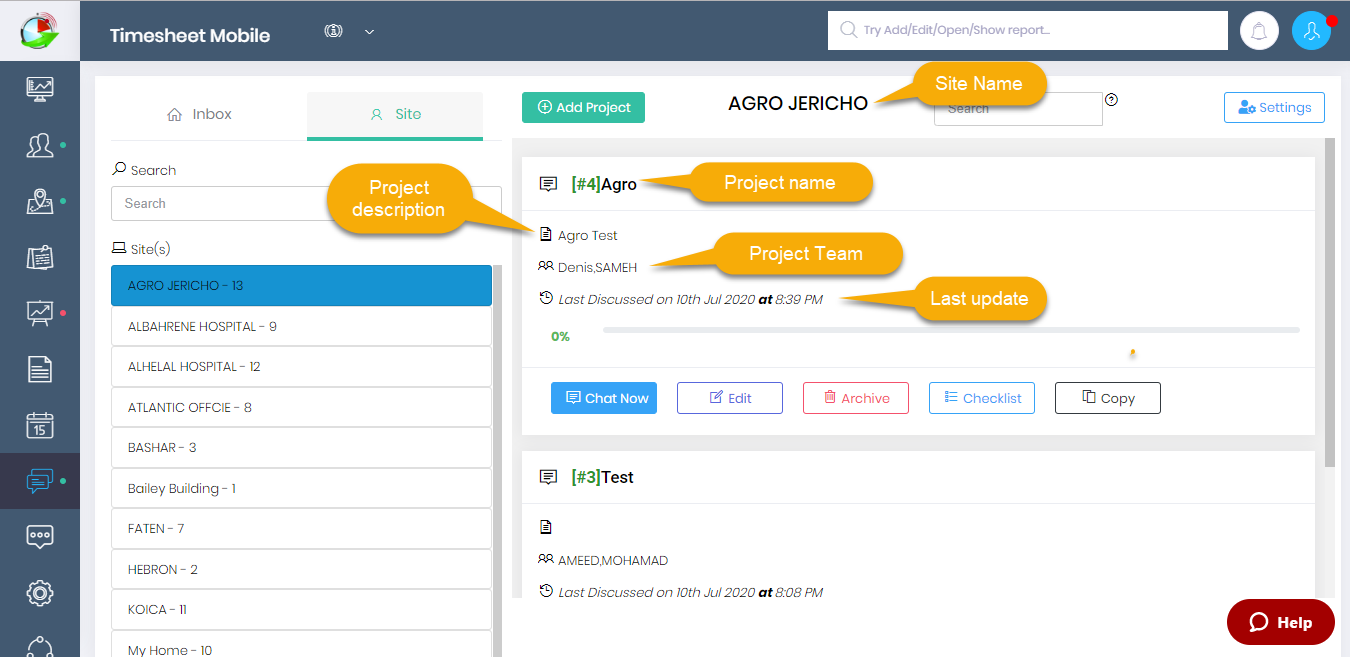
Task: Select site FATEN - 7
Action: coord(301,529)
